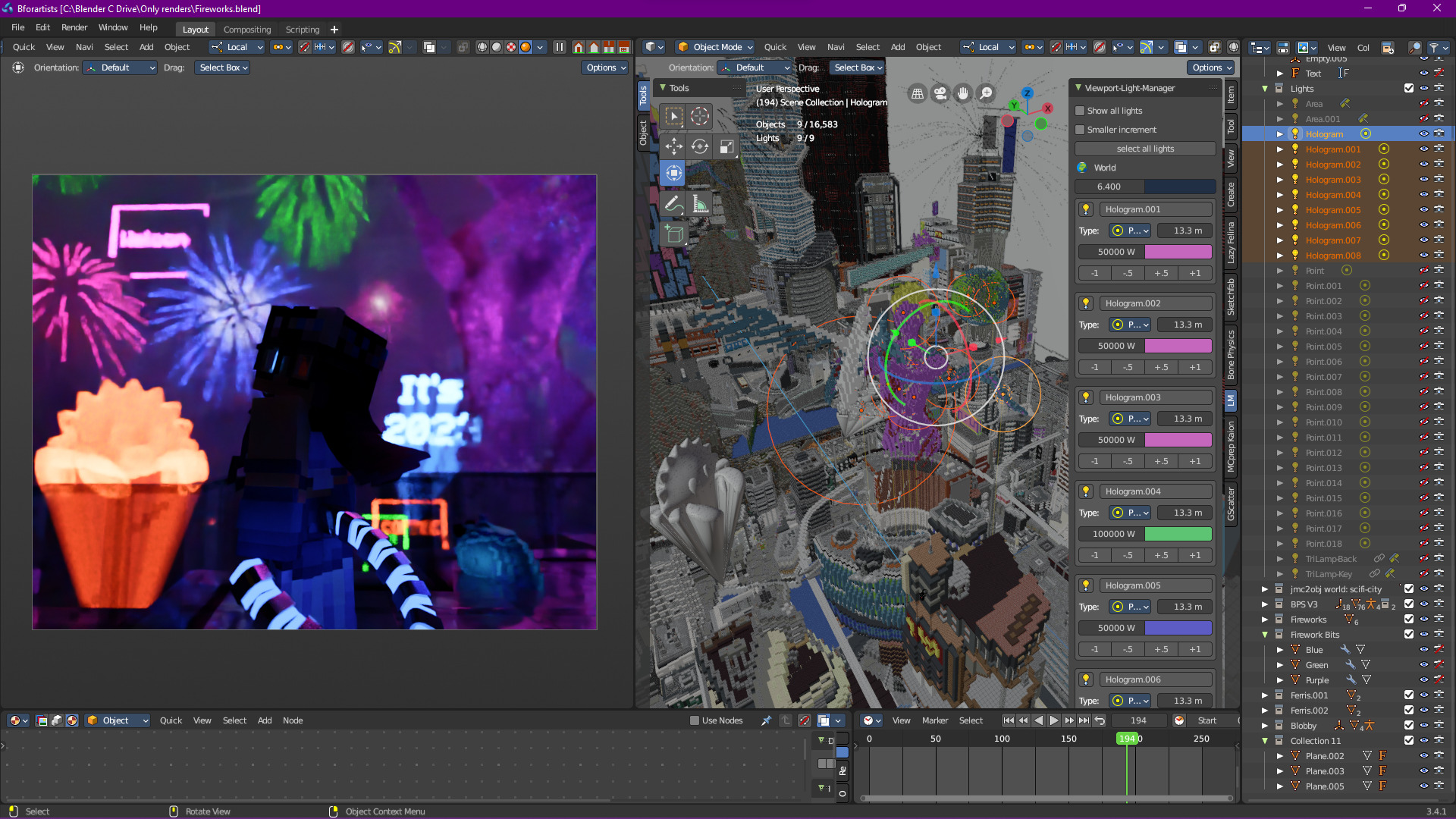1456x819 pixels.
Task: Toggle Use Nodes checkbox
Action: pos(695,720)
